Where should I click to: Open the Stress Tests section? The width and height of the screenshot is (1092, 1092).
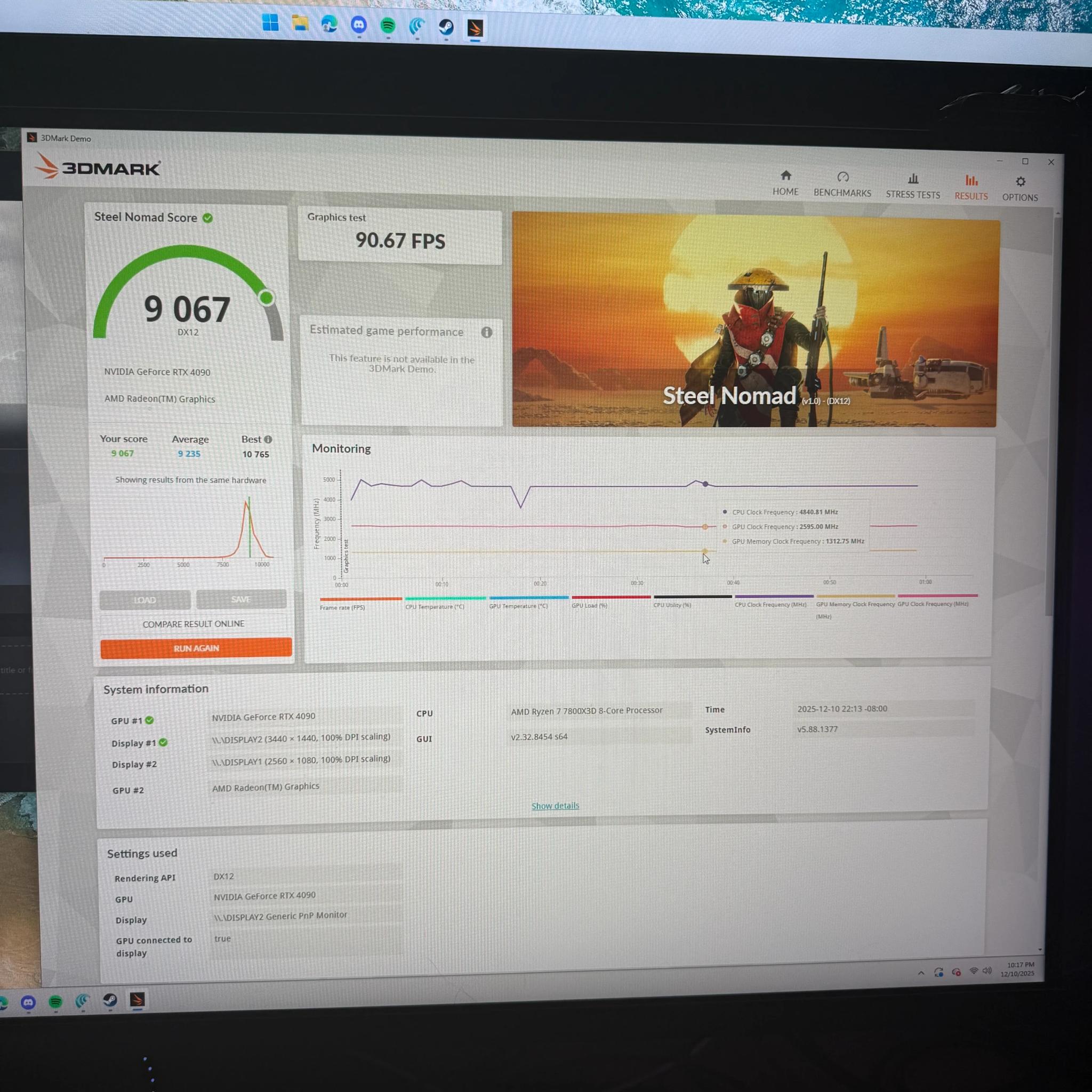click(913, 187)
